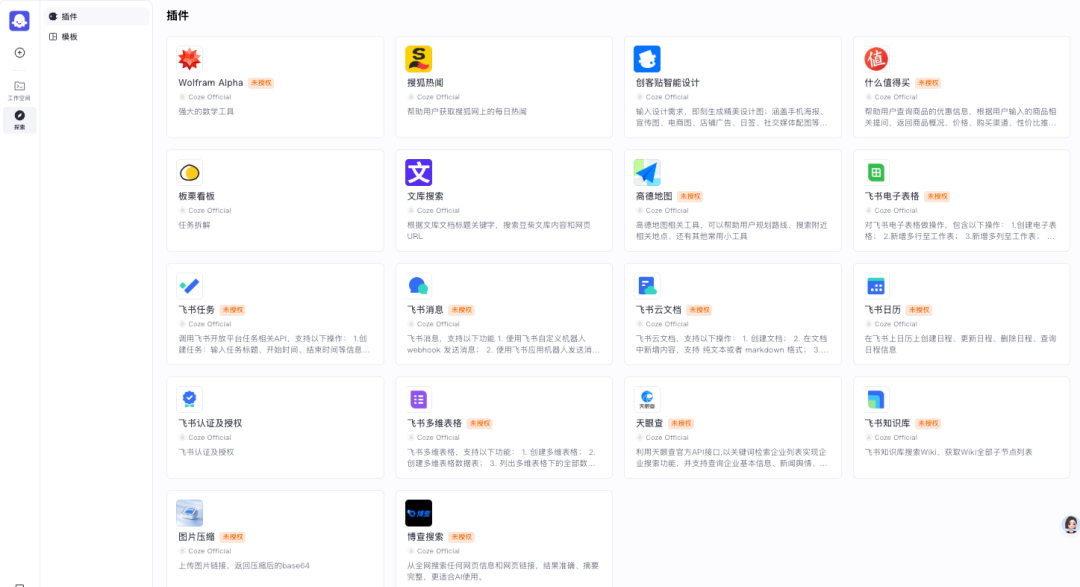Click the Coze logo in sidebar
This screenshot has height=587, width=1080.
19,18
